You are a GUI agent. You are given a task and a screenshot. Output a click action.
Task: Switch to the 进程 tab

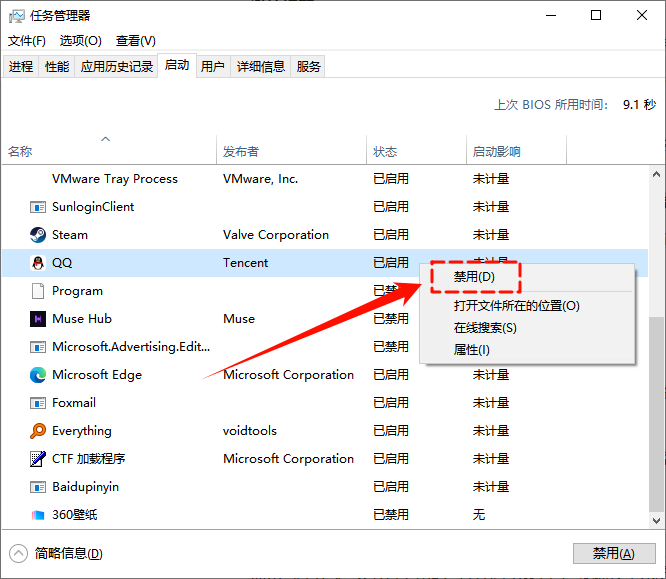pyautogui.click(x=21, y=67)
